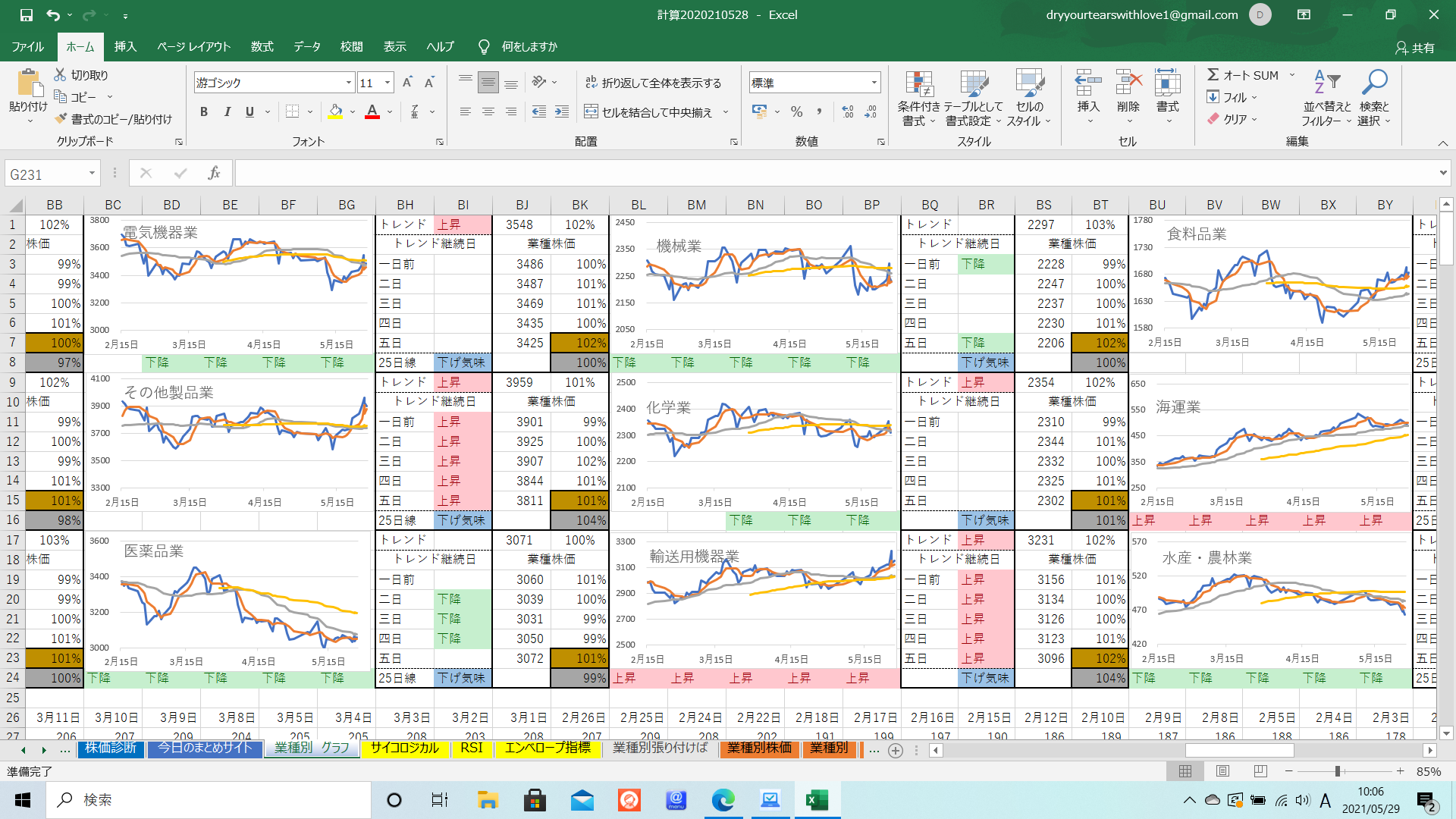
Task: Switch to Page Layout view in status bar
Action: [1222, 771]
